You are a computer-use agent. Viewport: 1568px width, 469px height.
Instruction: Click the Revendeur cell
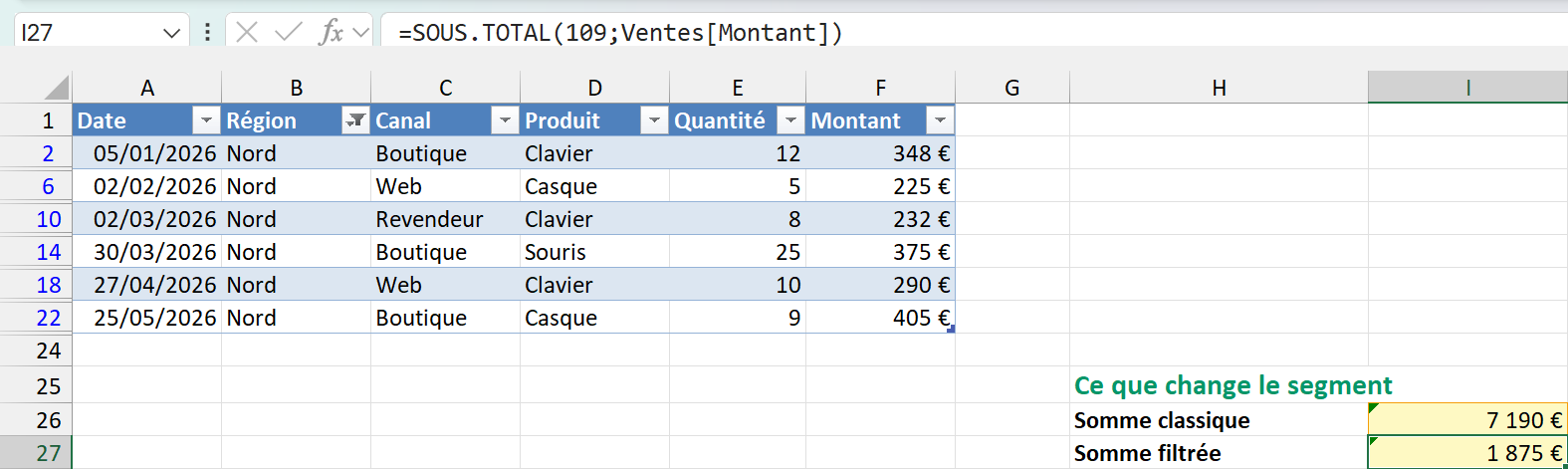[x=446, y=219]
